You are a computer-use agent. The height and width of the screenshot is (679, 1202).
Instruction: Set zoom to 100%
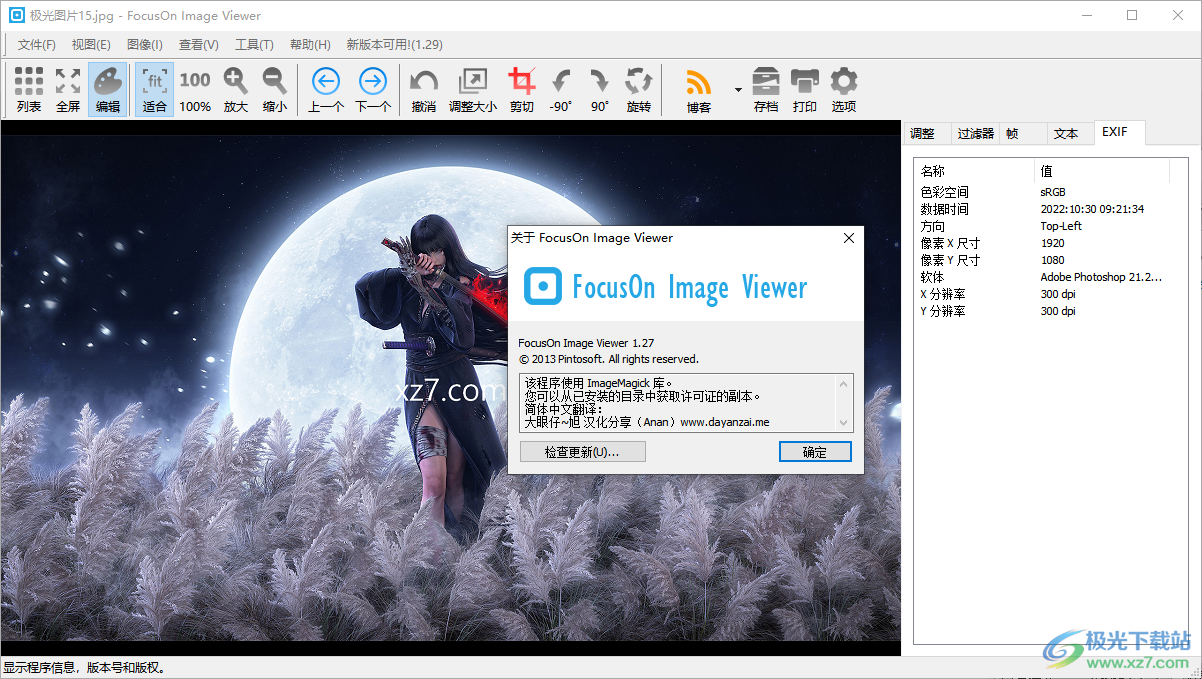click(x=195, y=90)
